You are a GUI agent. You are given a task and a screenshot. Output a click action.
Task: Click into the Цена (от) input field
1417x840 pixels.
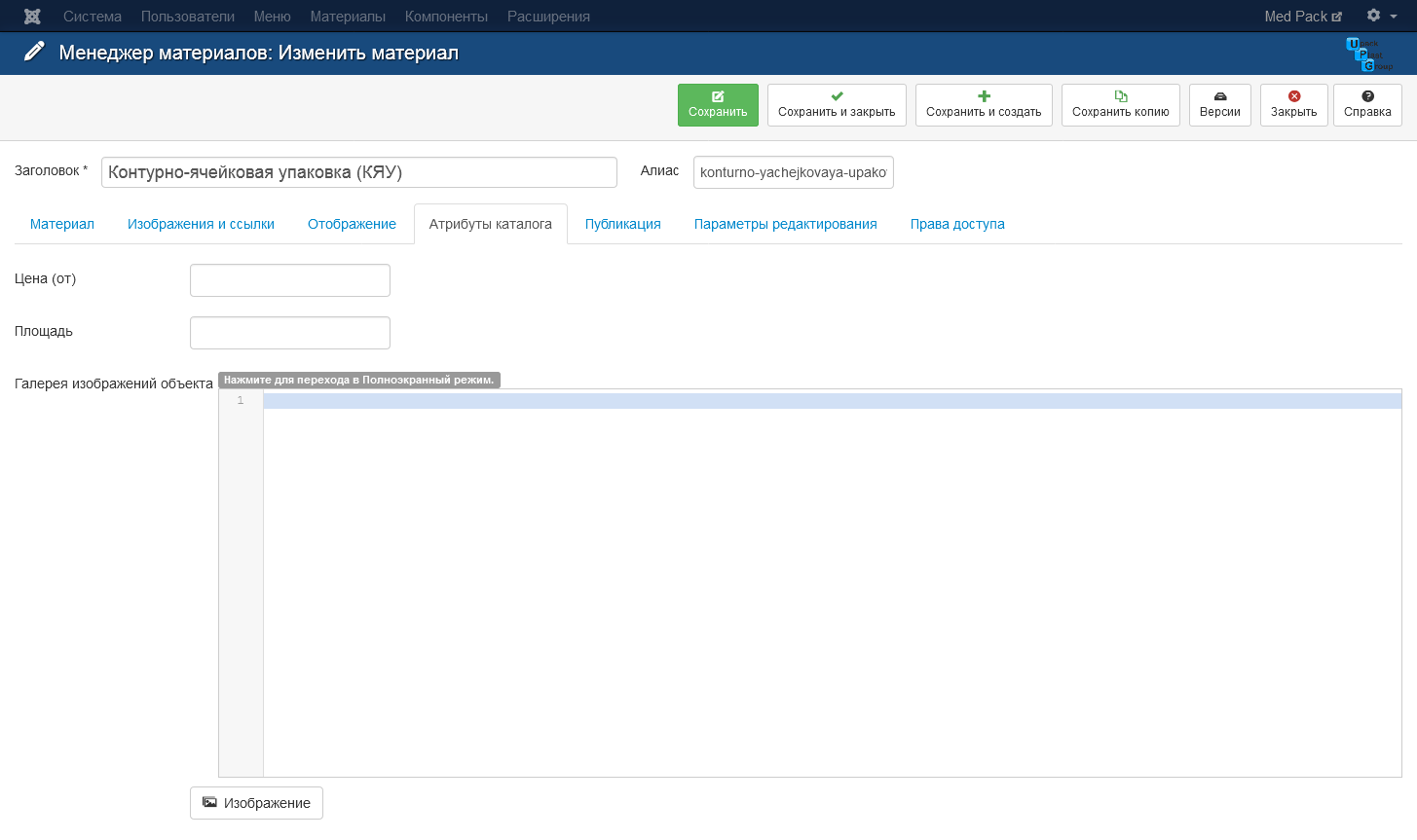[x=290, y=280]
